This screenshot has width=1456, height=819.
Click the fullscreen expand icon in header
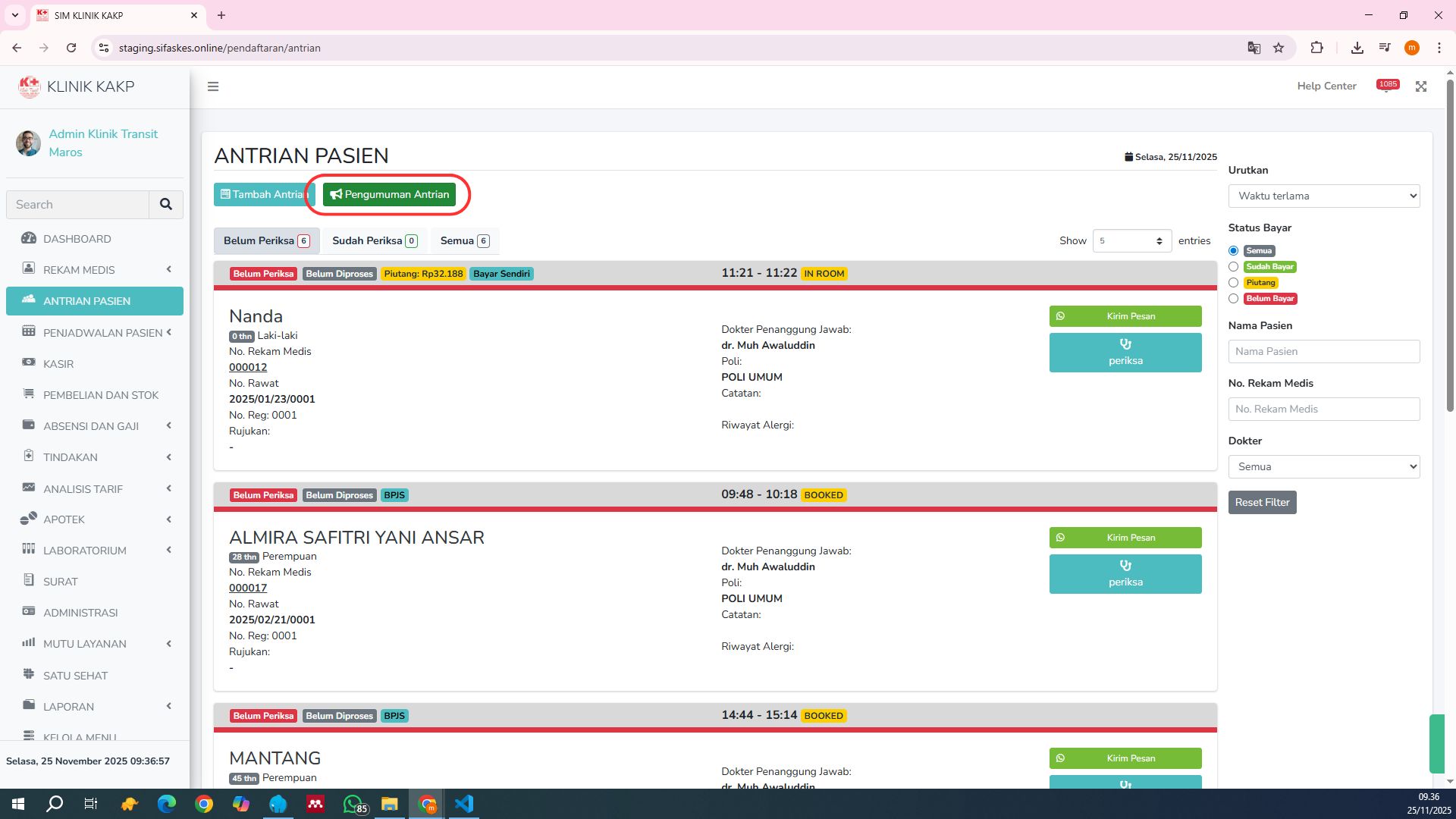[x=1421, y=86]
